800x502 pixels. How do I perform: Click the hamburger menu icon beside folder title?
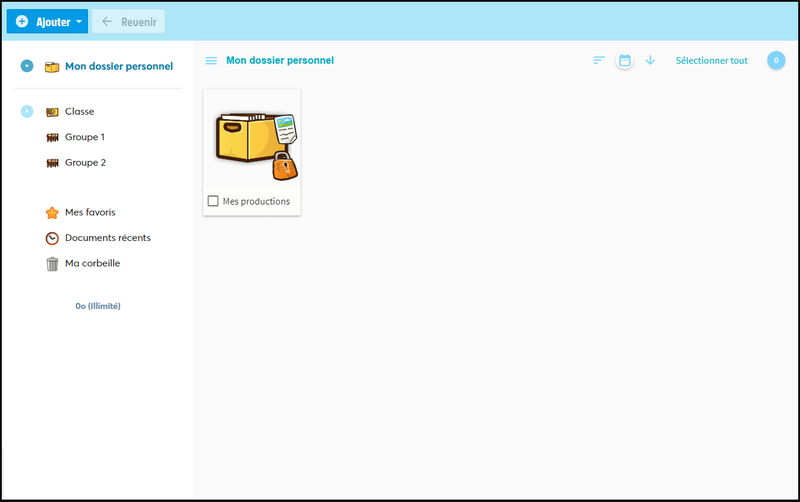click(211, 61)
